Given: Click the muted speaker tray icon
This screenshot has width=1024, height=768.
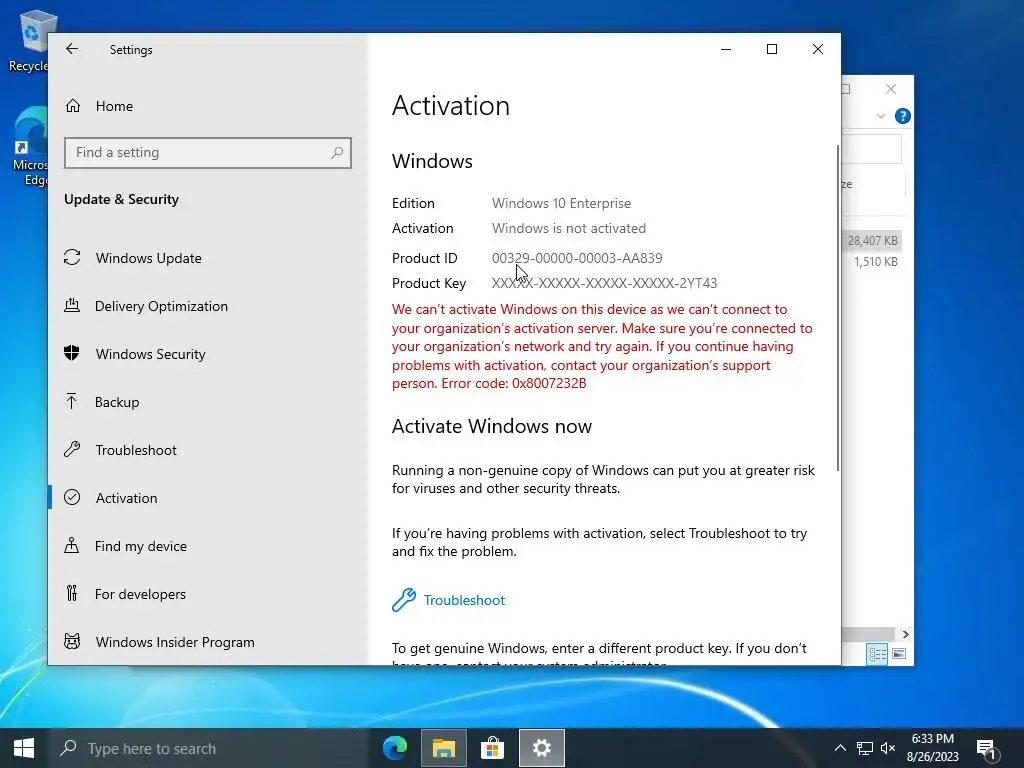Looking at the screenshot, I should 888,748.
